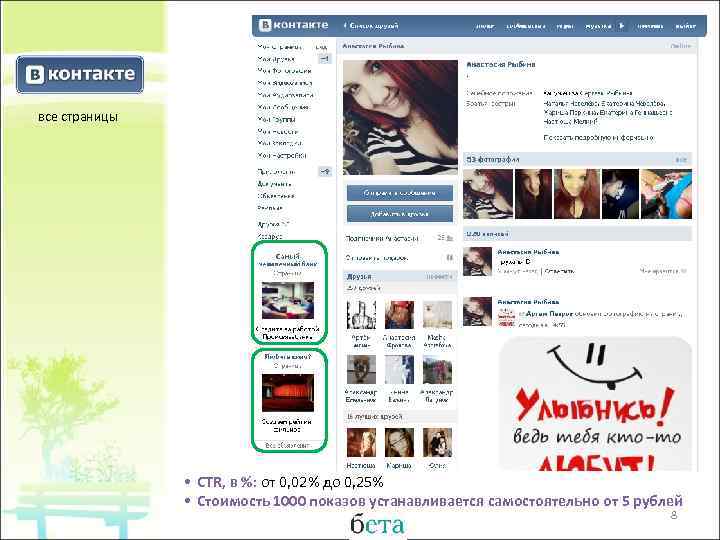This screenshot has height=540, width=720.
Task: Click the like label on the first wall post
Action: pyautogui.click(x=663, y=271)
